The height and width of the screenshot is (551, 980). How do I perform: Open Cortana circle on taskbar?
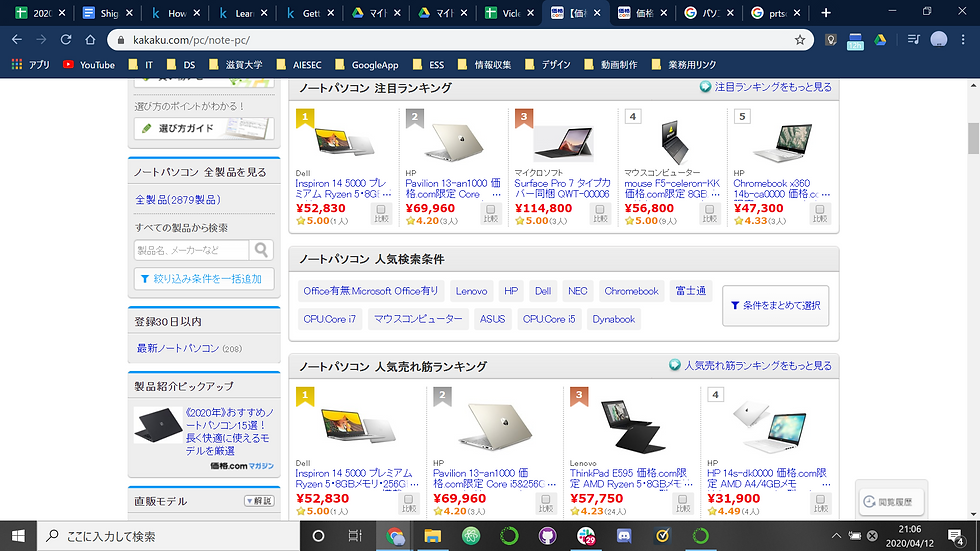click(318, 536)
